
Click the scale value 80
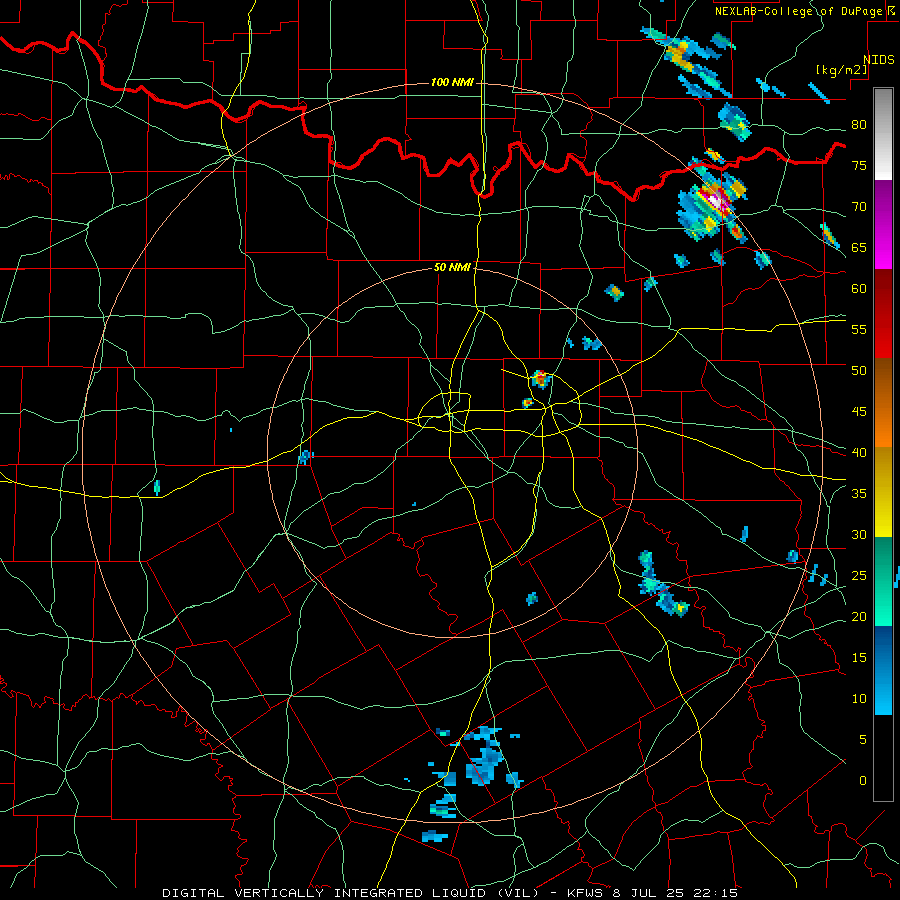pyautogui.click(x=859, y=125)
